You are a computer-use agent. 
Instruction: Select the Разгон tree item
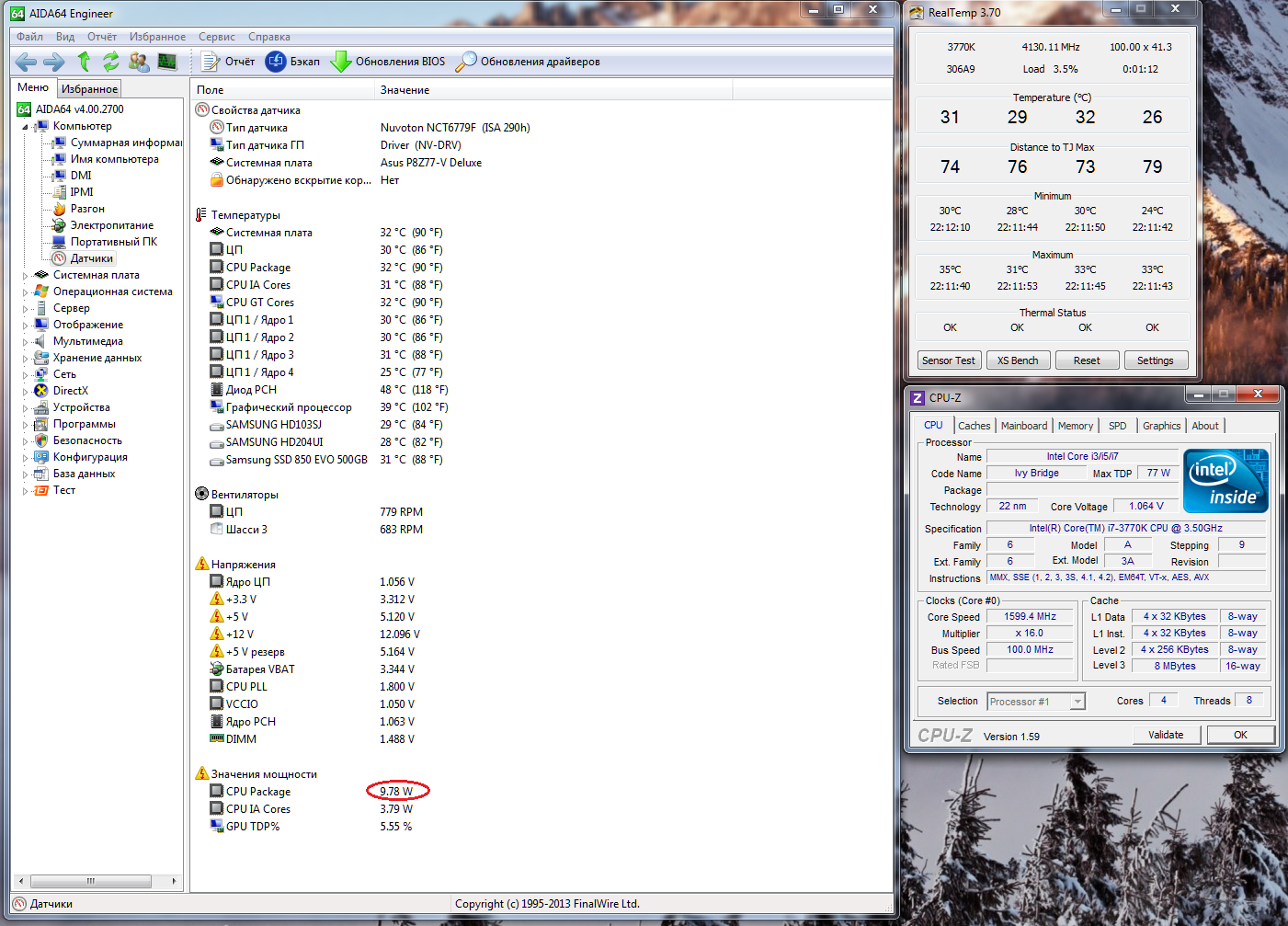pyautogui.click(x=79, y=209)
